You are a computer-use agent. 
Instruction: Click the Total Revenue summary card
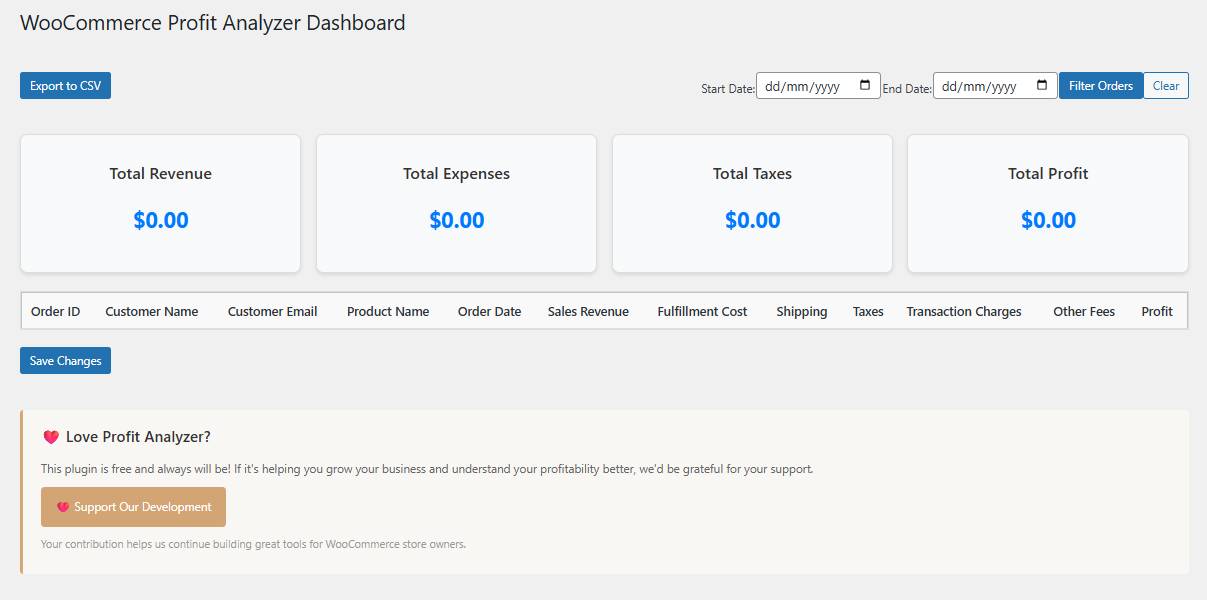coord(160,203)
